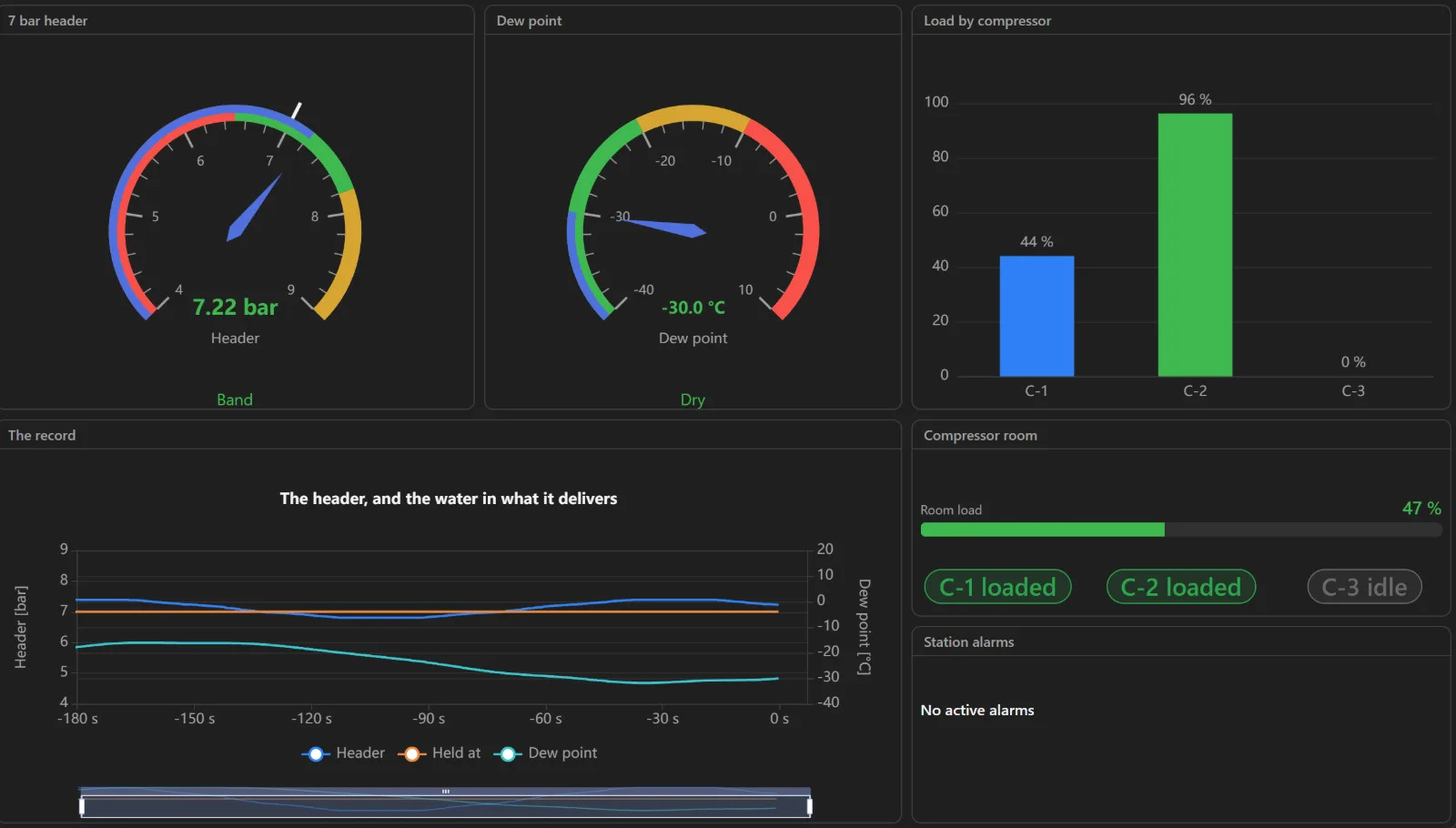Select the Dew point panel title
The width and height of the screenshot is (1456, 828).
pos(529,20)
